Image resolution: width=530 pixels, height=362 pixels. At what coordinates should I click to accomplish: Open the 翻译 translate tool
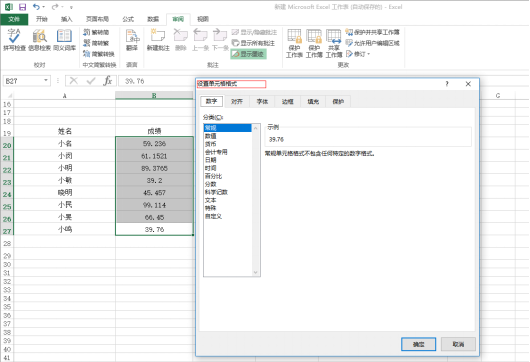pyautogui.click(x=132, y=40)
